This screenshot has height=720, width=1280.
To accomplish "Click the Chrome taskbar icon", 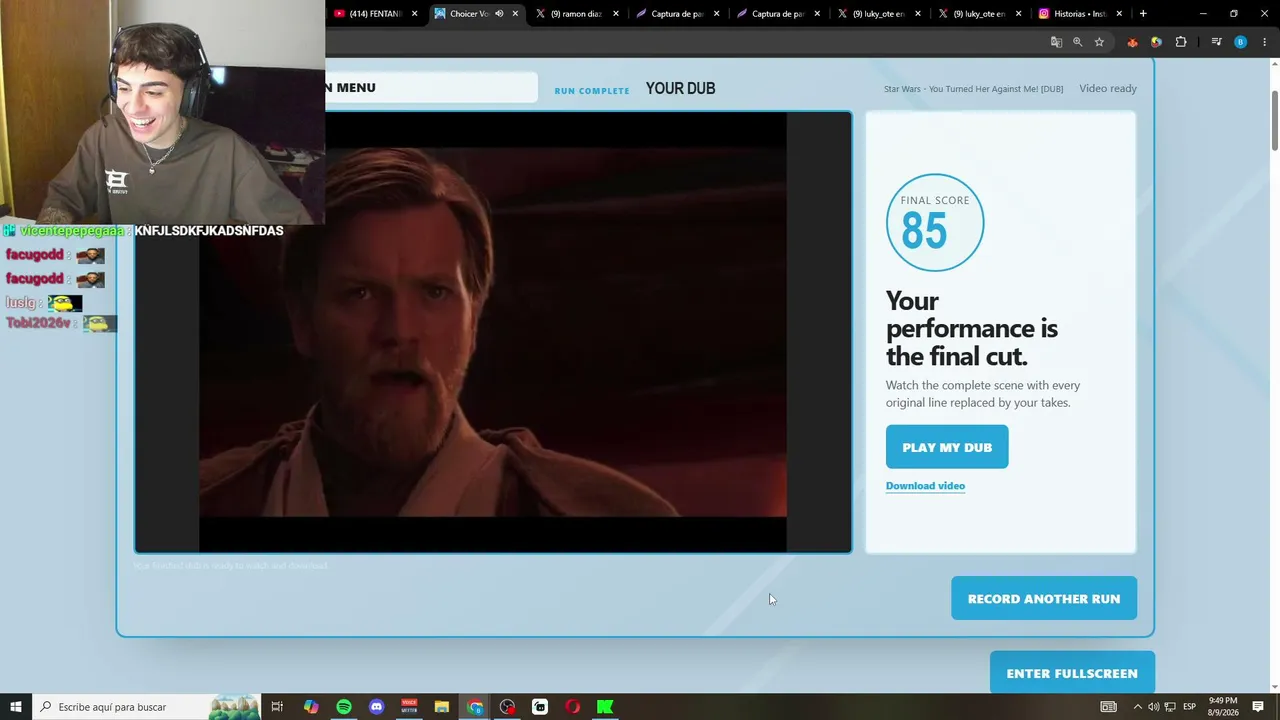I will click(475, 707).
